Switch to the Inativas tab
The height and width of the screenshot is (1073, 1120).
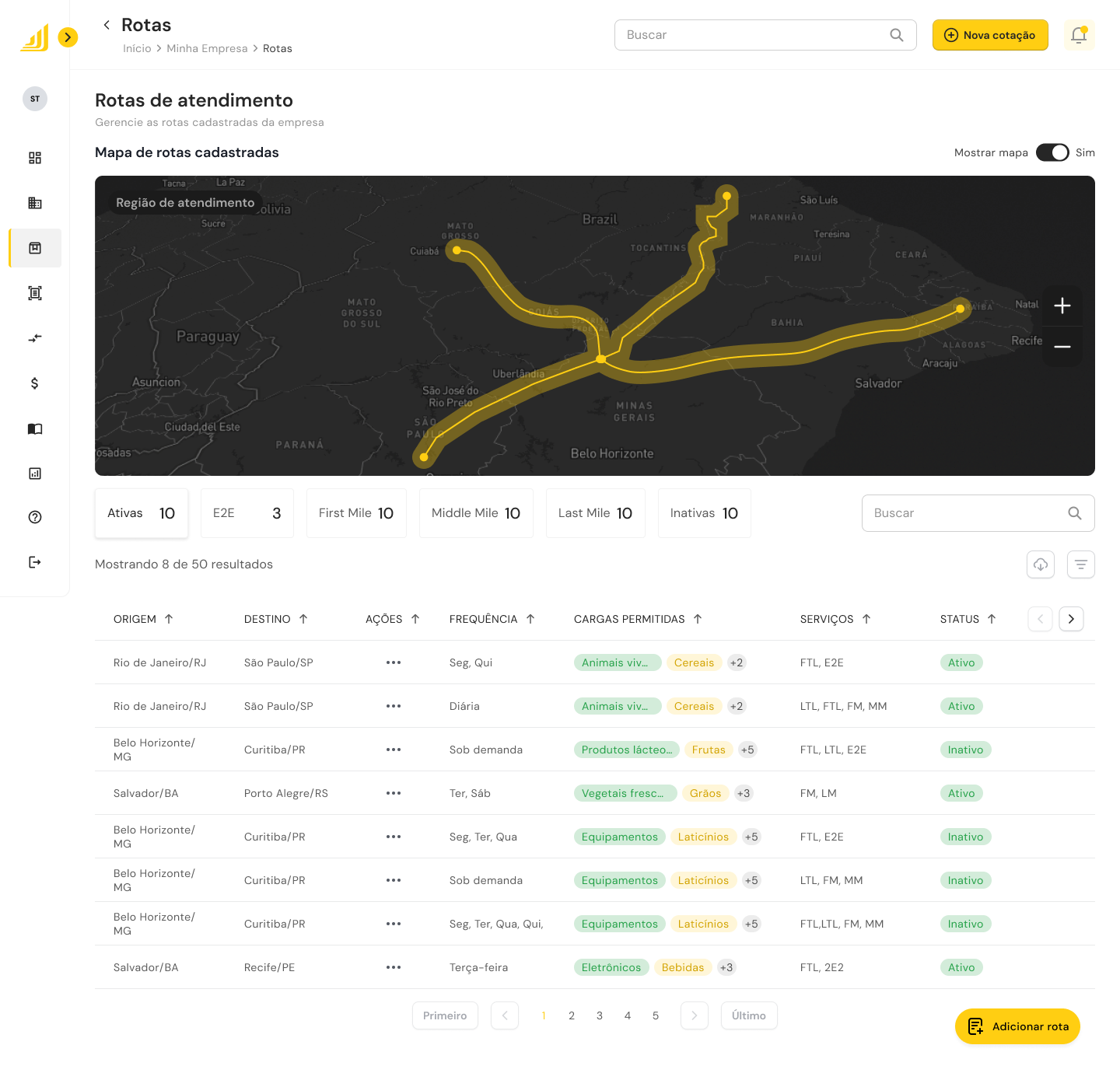(704, 513)
